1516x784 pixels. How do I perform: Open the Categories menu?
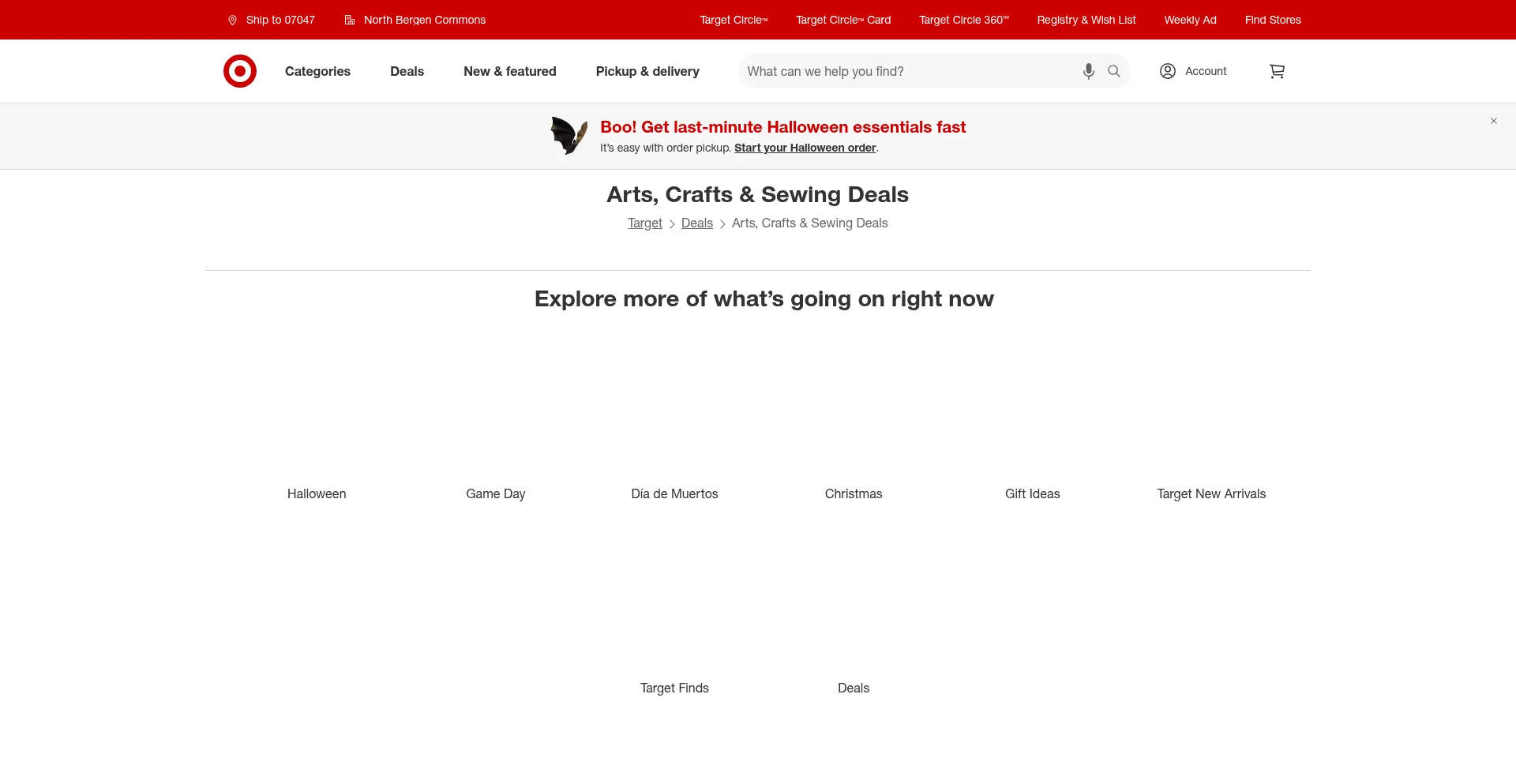[x=317, y=71]
